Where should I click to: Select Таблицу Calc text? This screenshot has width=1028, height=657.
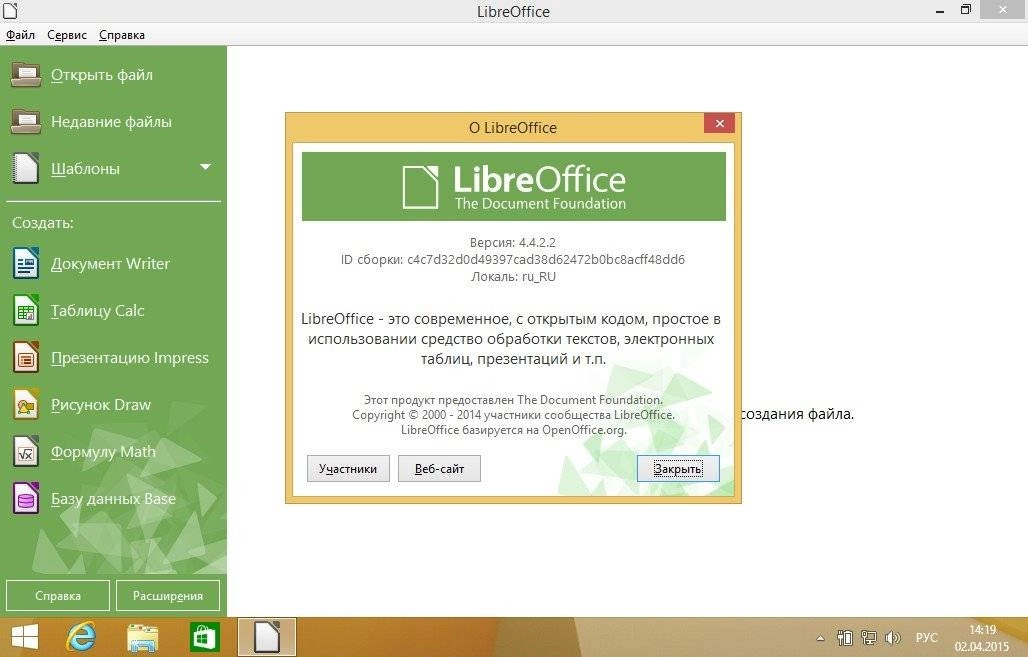click(x=98, y=311)
